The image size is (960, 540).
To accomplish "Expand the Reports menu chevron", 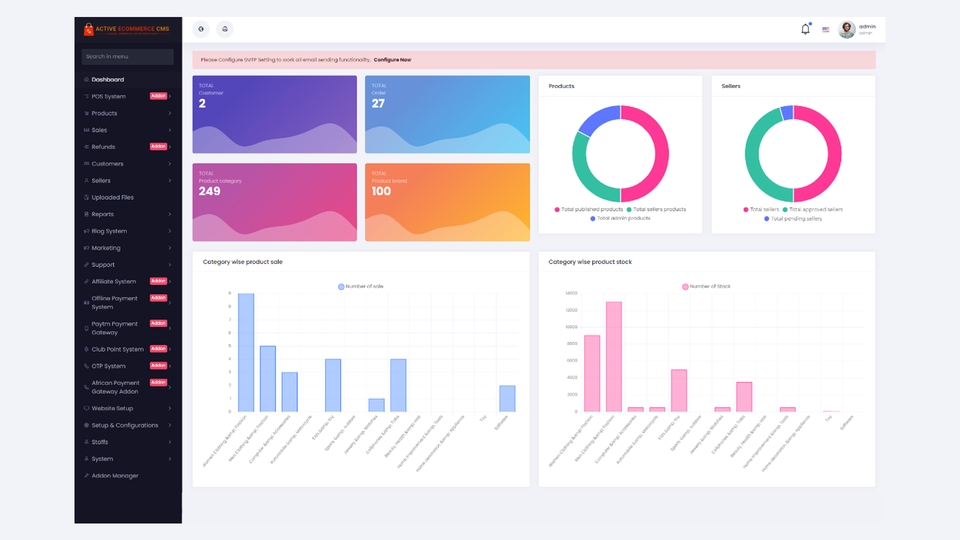I will pyautogui.click(x=170, y=214).
